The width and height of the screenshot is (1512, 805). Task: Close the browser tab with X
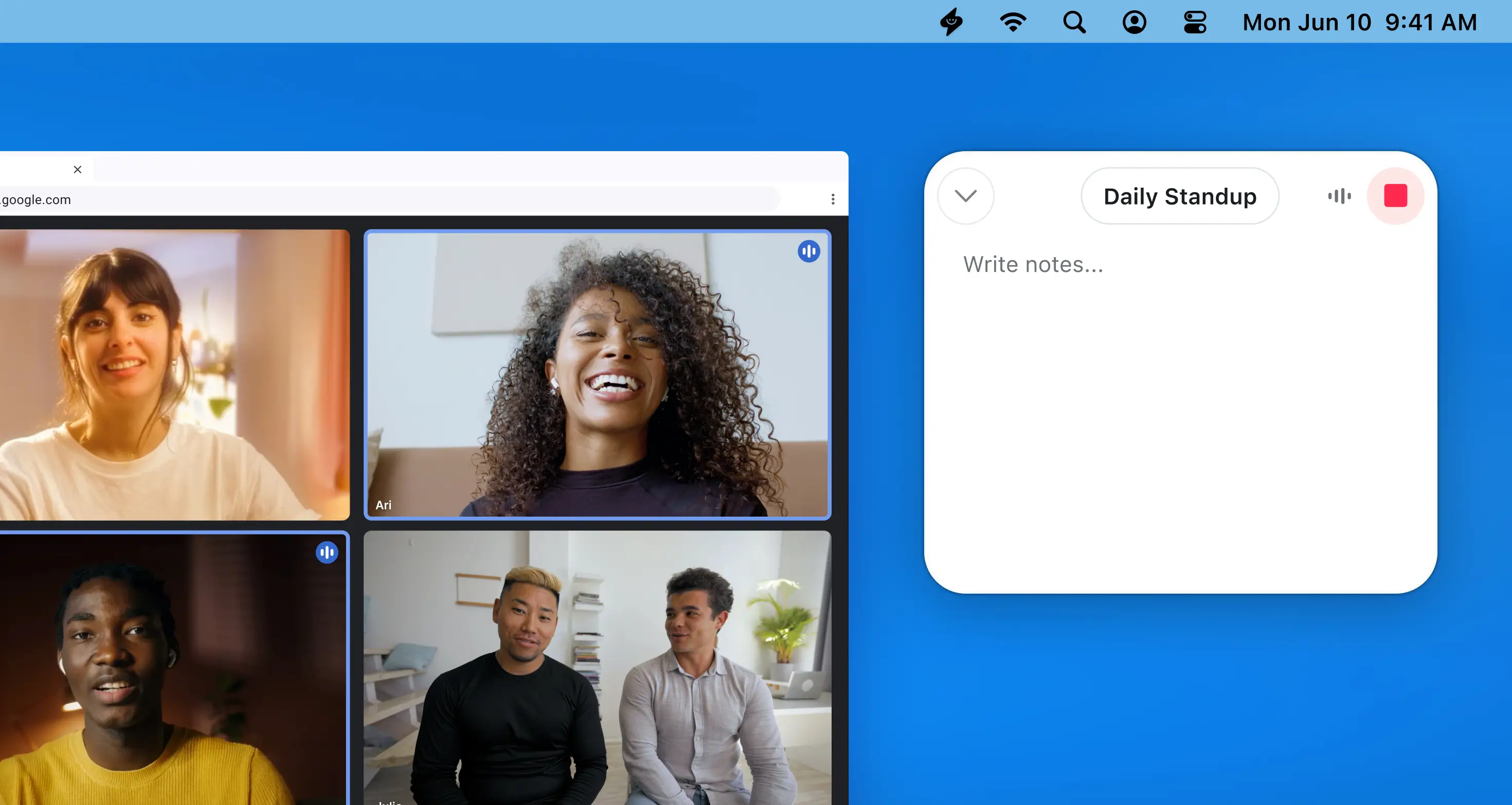pyautogui.click(x=78, y=170)
